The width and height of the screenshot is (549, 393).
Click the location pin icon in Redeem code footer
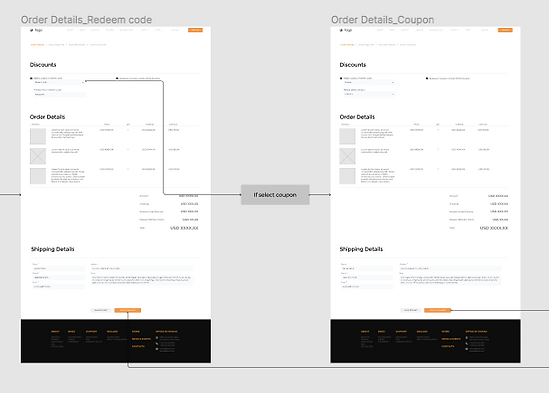coord(157,338)
